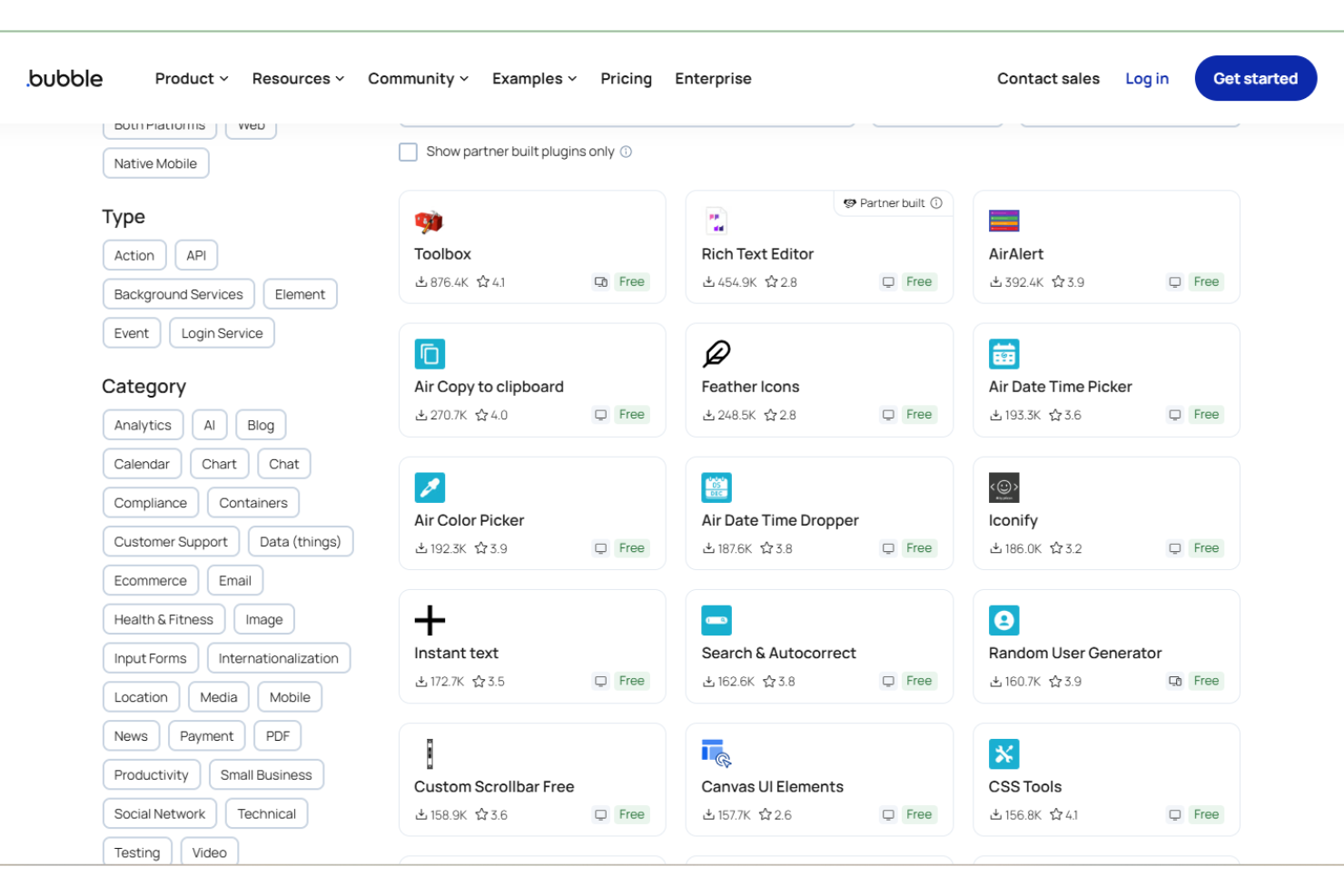Click the Air Date Time Dropper icon
This screenshot has height=896, width=1344.
point(716,487)
